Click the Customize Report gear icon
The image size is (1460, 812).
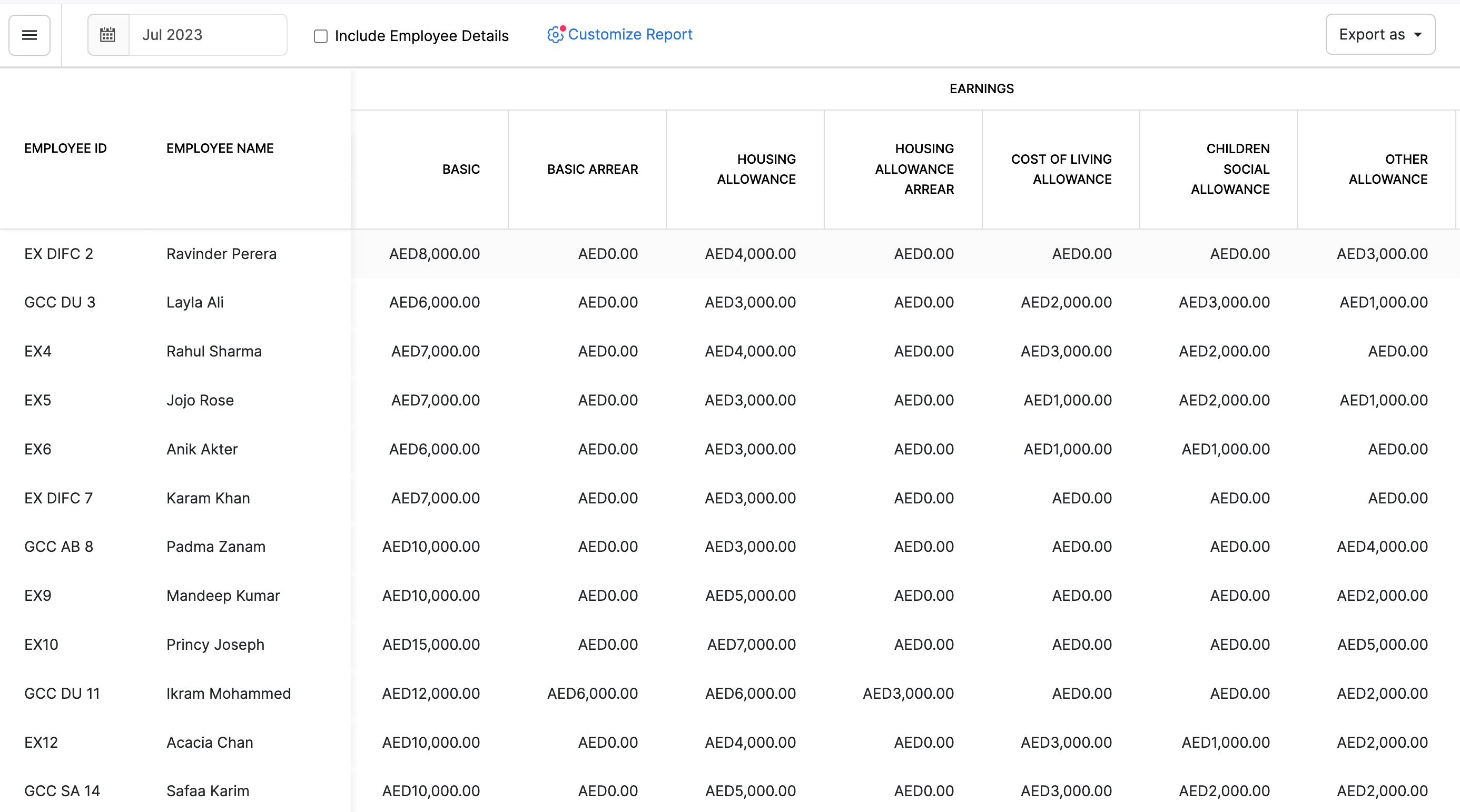(x=555, y=35)
